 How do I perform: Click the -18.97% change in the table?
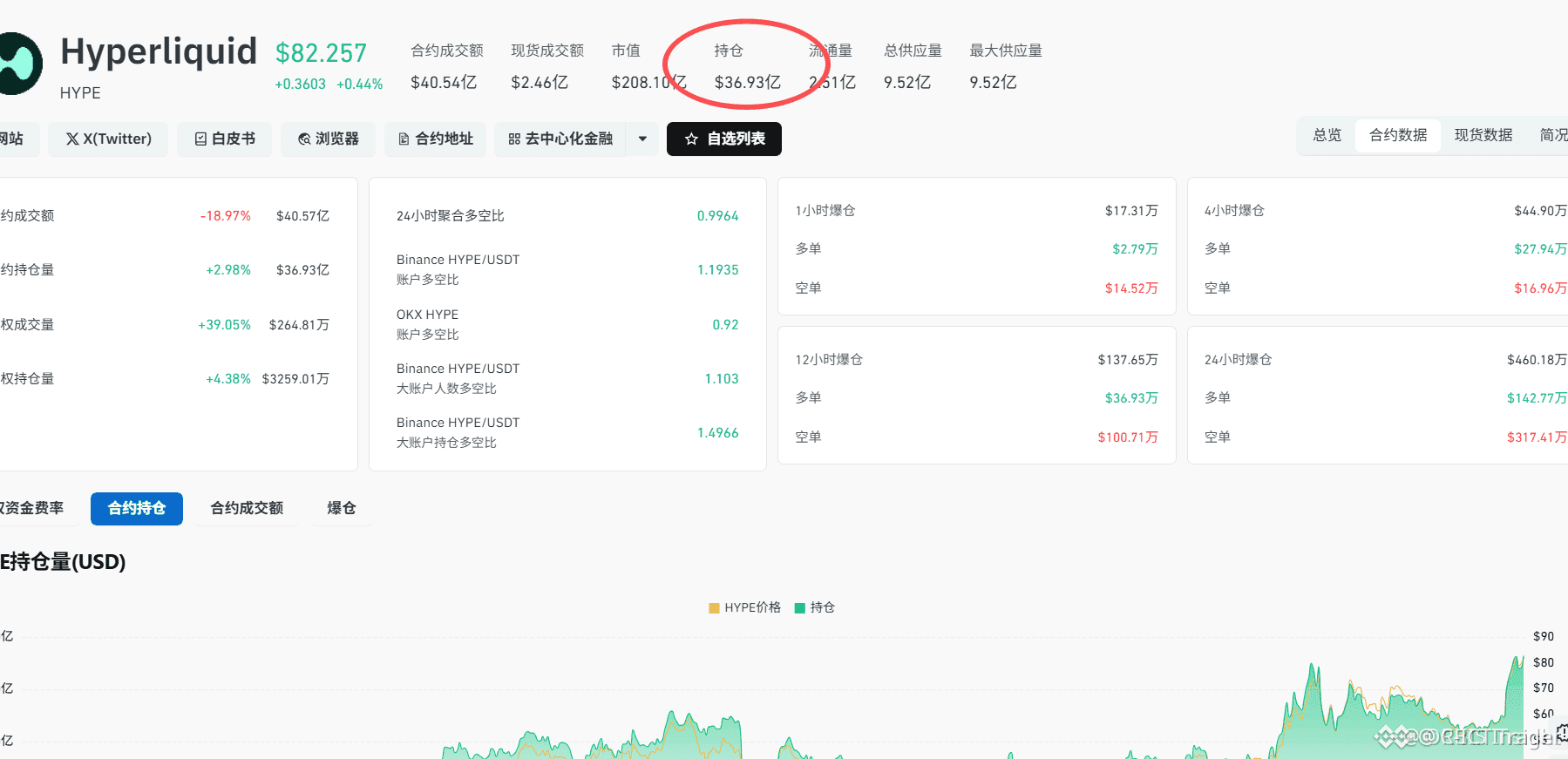(x=226, y=216)
